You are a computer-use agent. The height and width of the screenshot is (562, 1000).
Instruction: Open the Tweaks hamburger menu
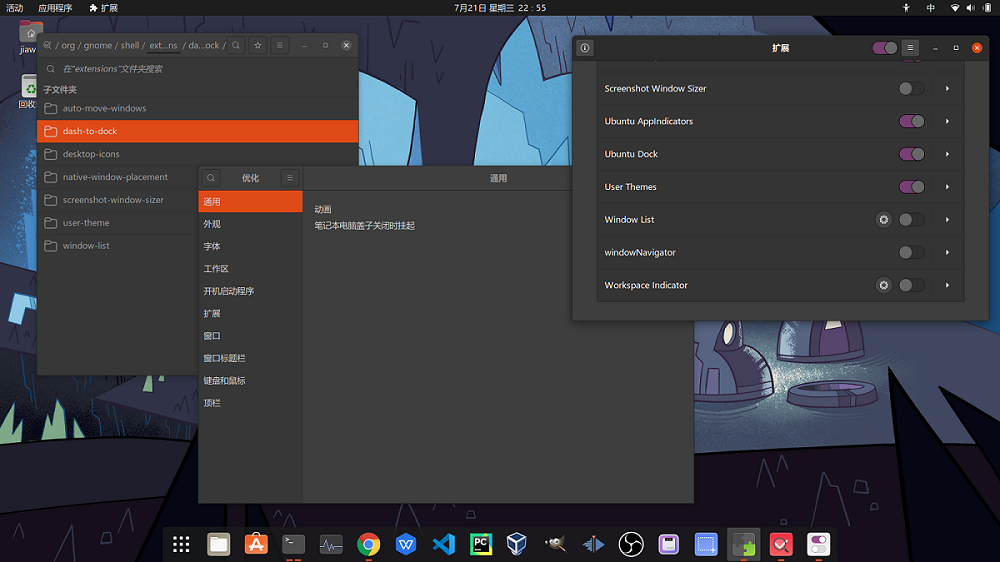(290, 178)
